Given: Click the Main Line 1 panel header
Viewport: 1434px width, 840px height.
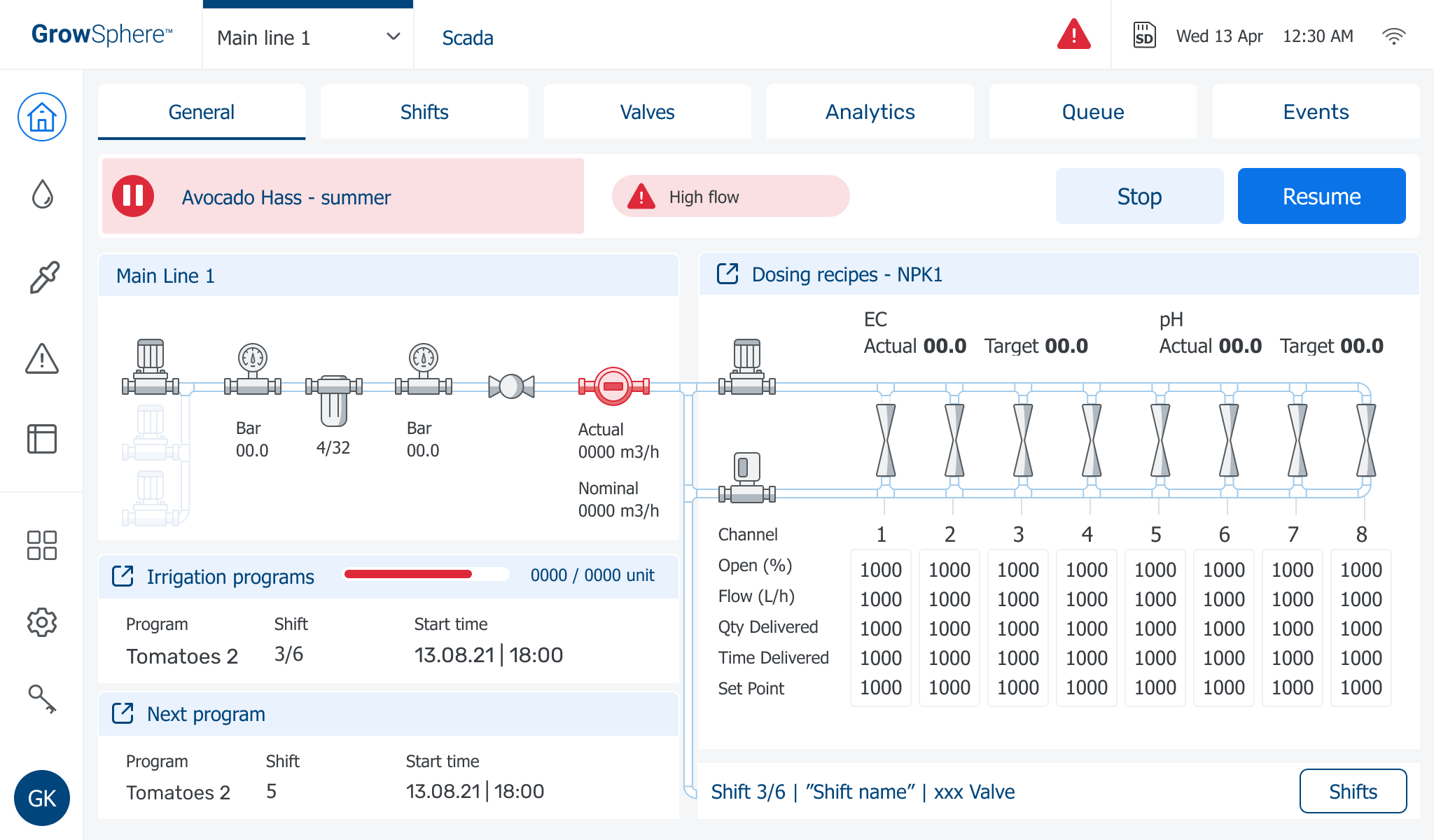Looking at the screenshot, I should (x=389, y=275).
